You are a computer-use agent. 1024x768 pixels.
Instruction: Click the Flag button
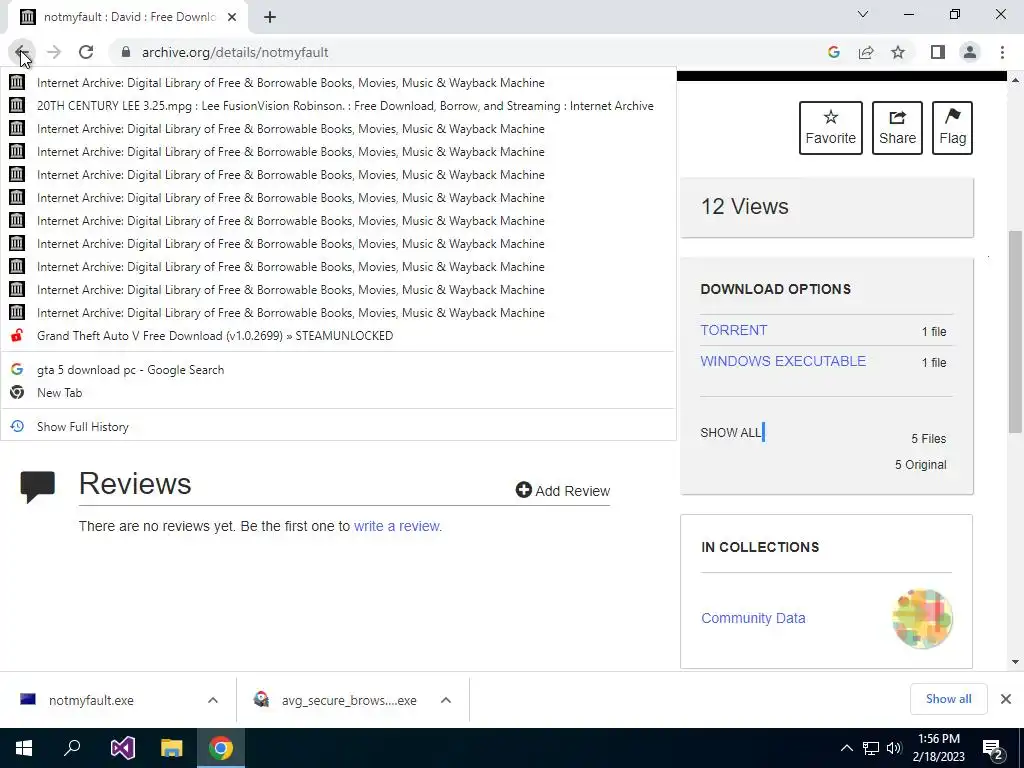click(x=952, y=128)
